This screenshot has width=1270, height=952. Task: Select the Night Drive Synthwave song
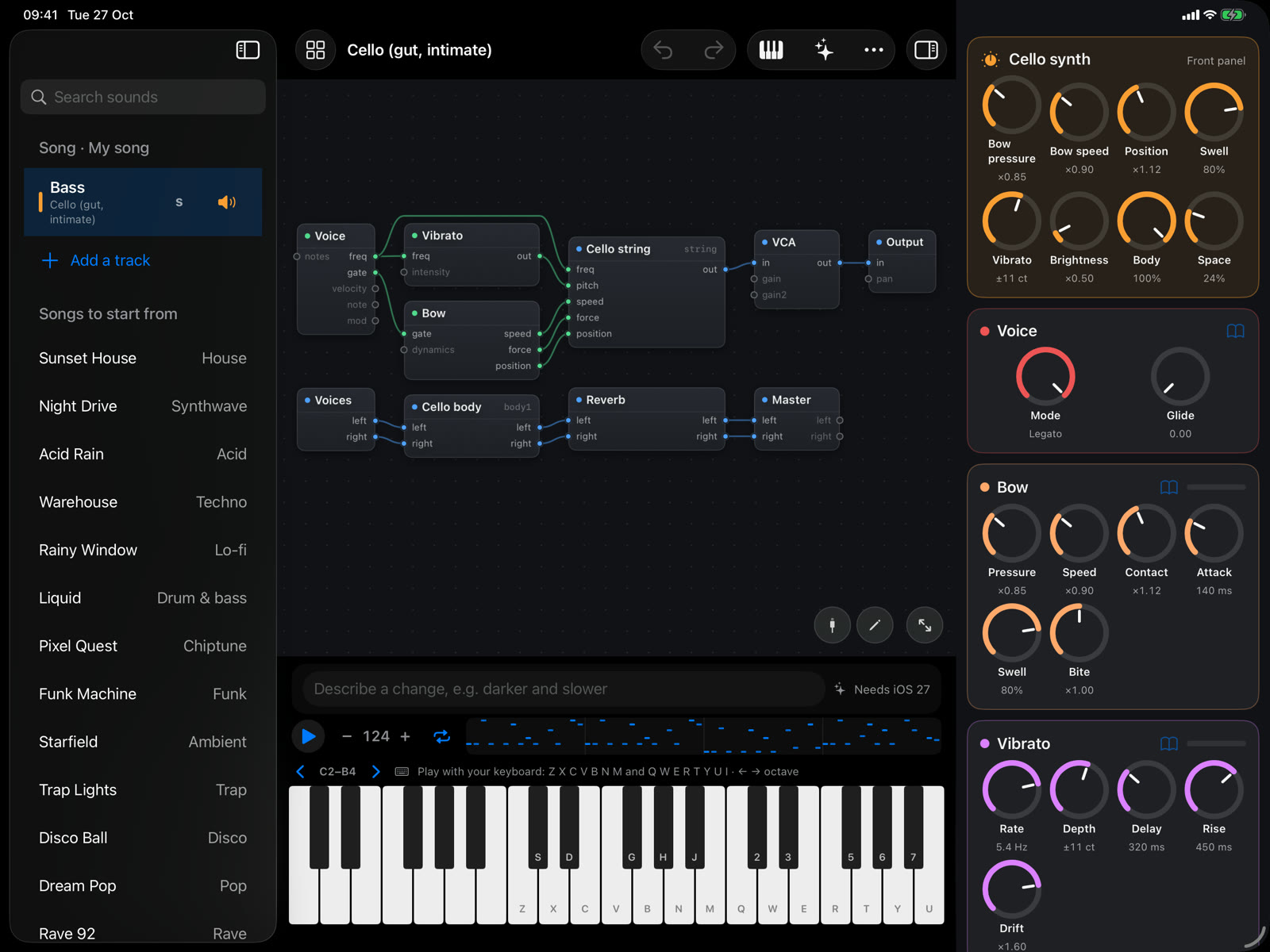pos(143,406)
